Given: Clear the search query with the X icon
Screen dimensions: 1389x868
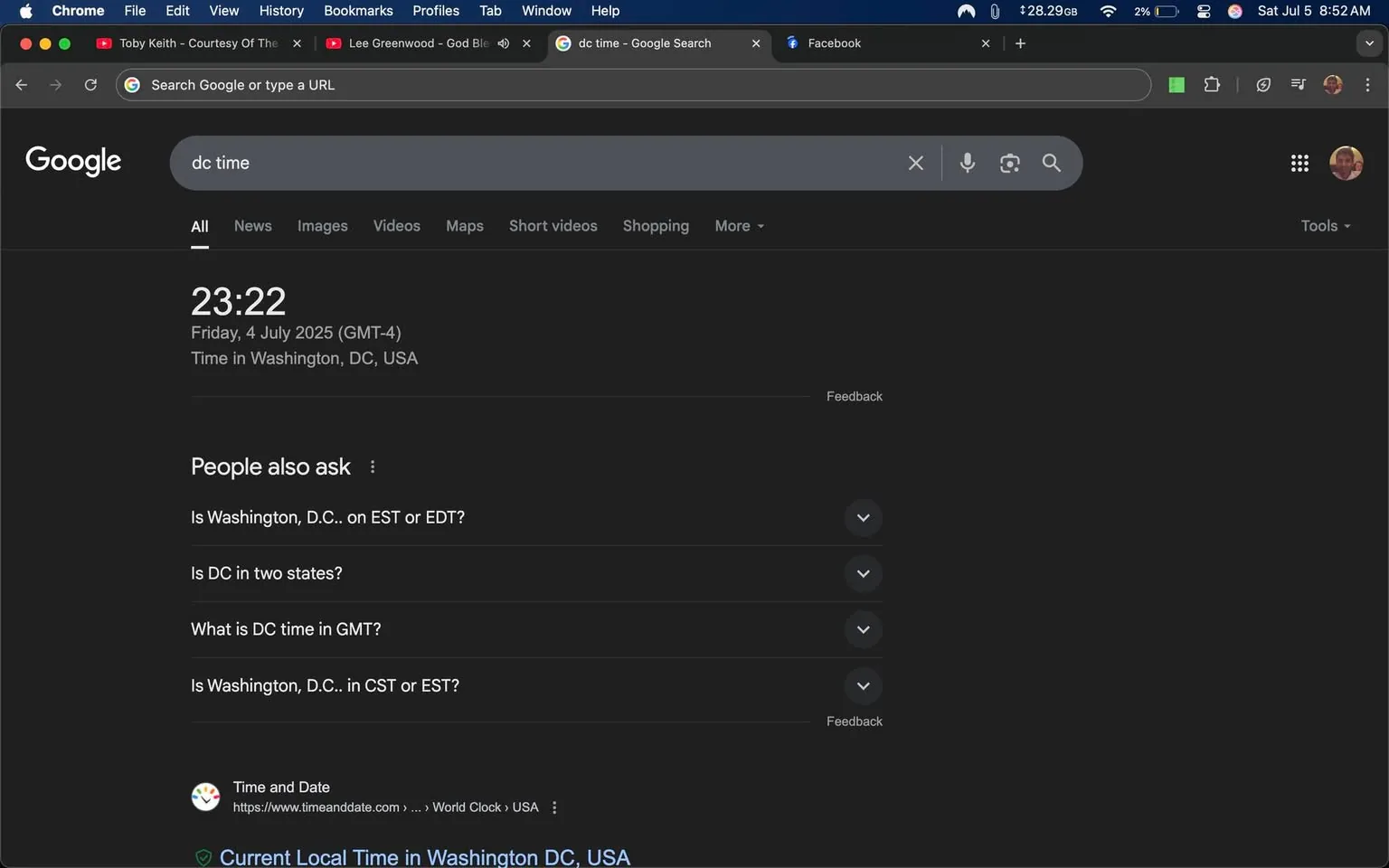Looking at the screenshot, I should click(x=915, y=163).
